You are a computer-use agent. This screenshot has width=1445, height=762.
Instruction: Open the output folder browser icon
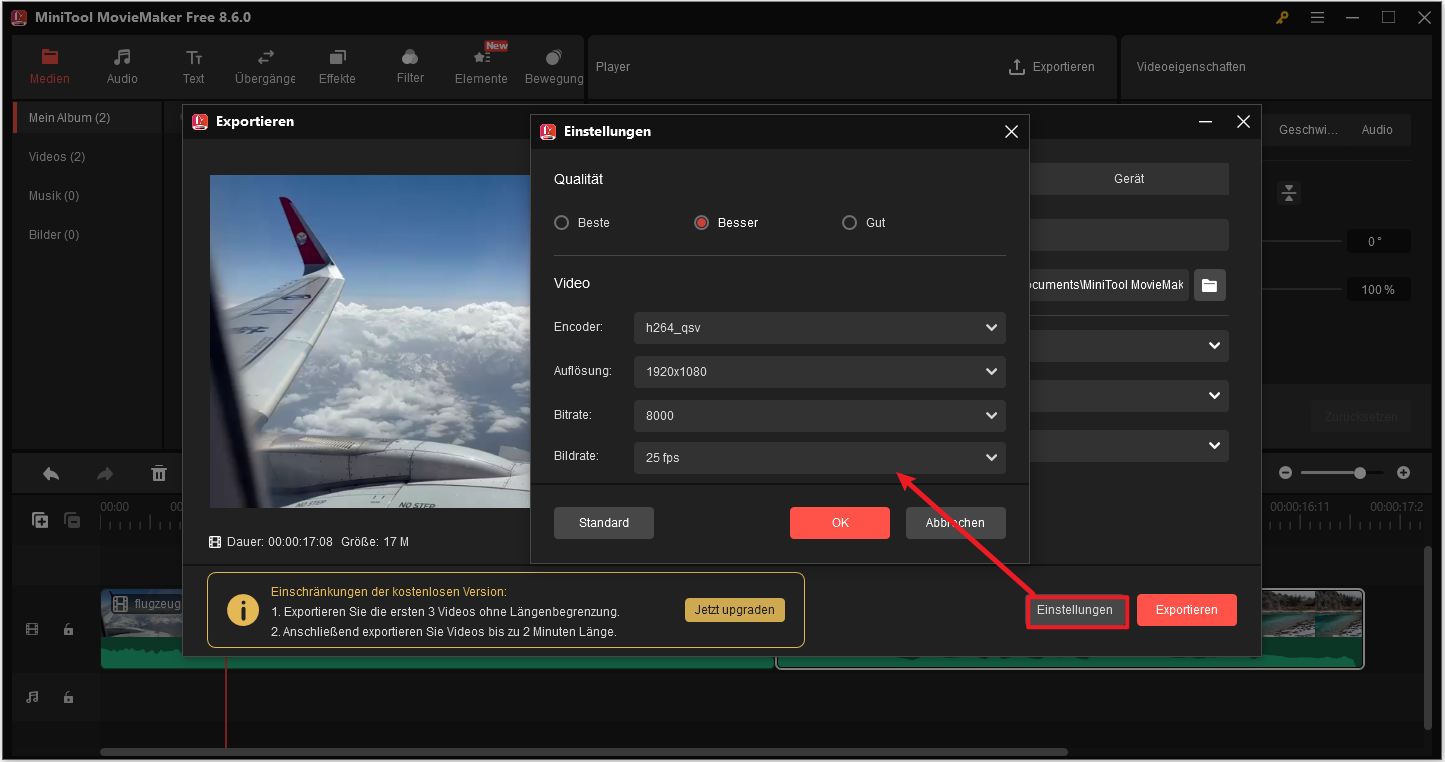pos(1209,285)
